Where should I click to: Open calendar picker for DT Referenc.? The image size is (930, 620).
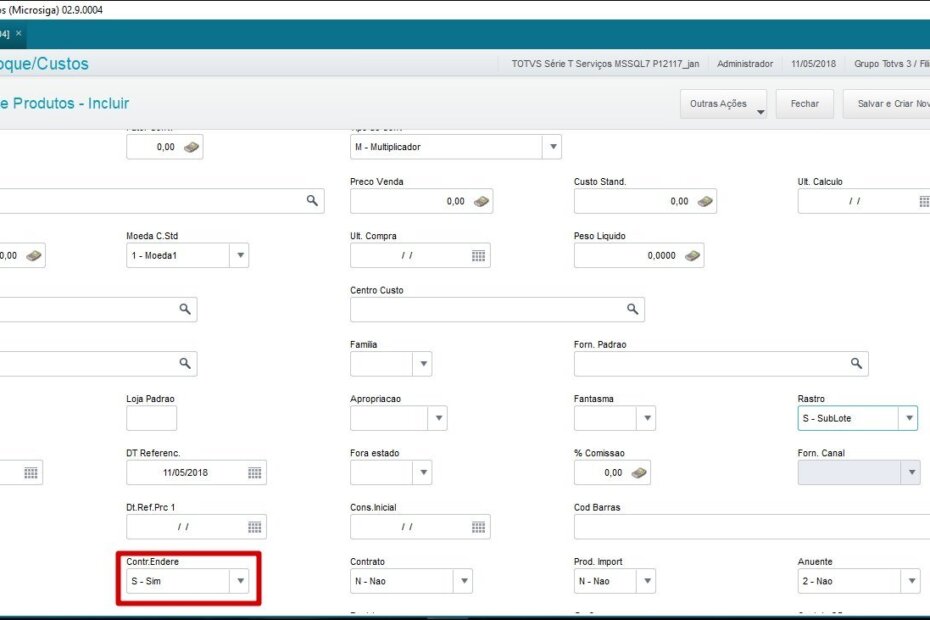click(x=255, y=472)
